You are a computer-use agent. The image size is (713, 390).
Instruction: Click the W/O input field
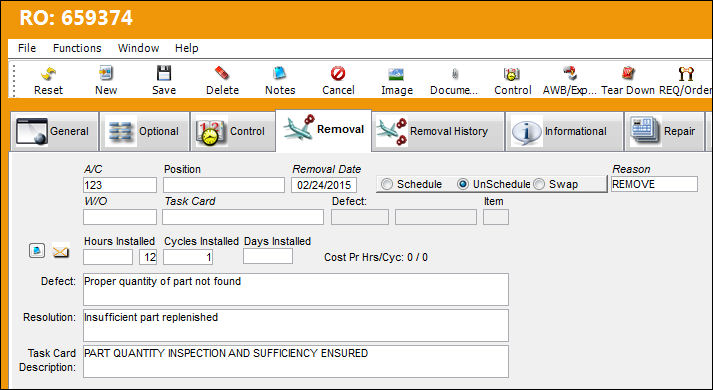[120, 217]
